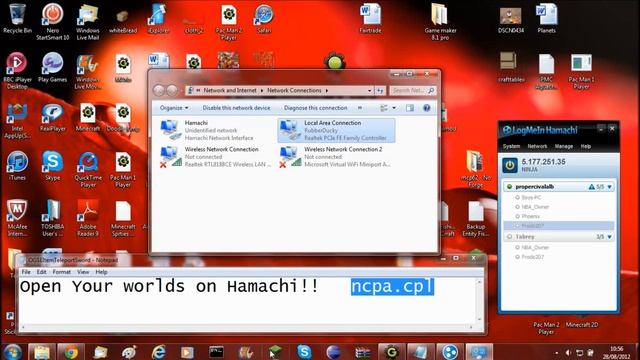
Task: Launch Google Chrome from the taskbar
Action: tap(71, 352)
